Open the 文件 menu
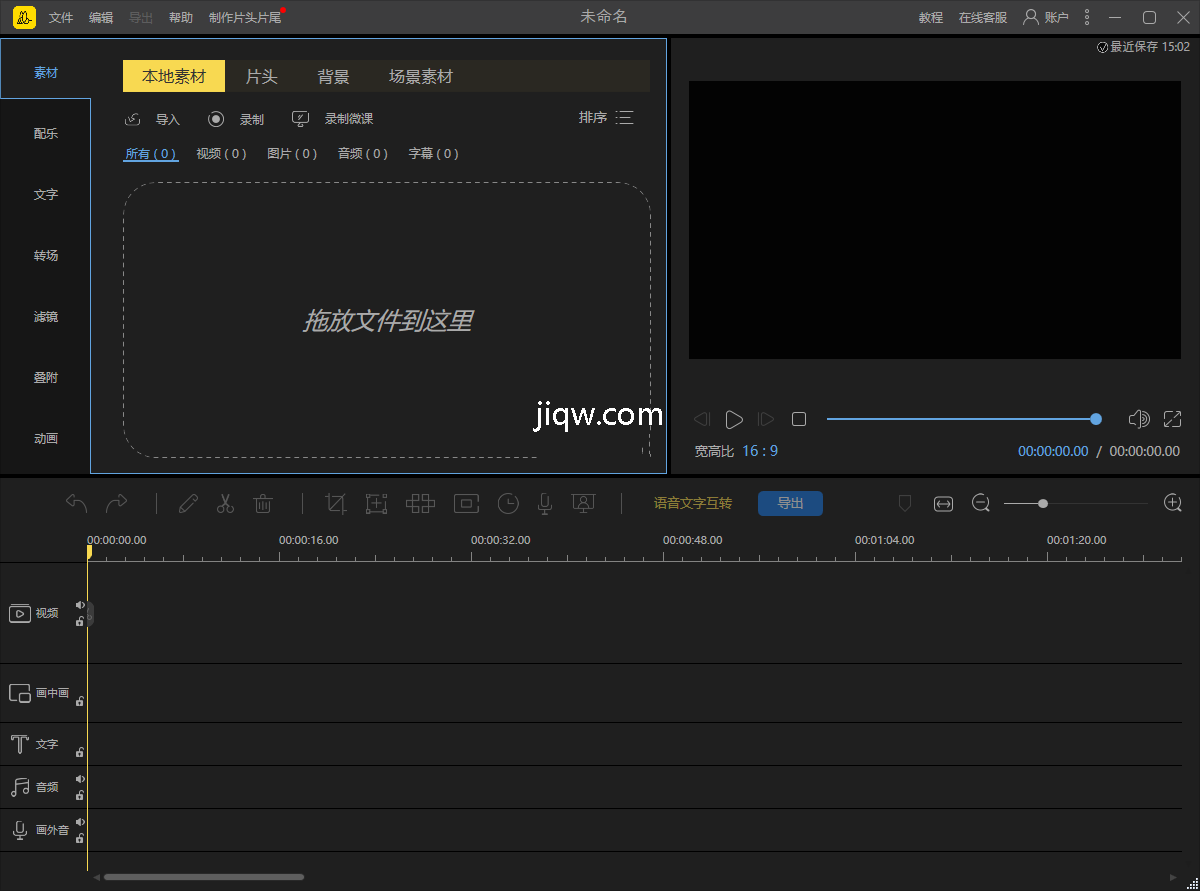This screenshot has height=891, width=1200. point(61,18)
